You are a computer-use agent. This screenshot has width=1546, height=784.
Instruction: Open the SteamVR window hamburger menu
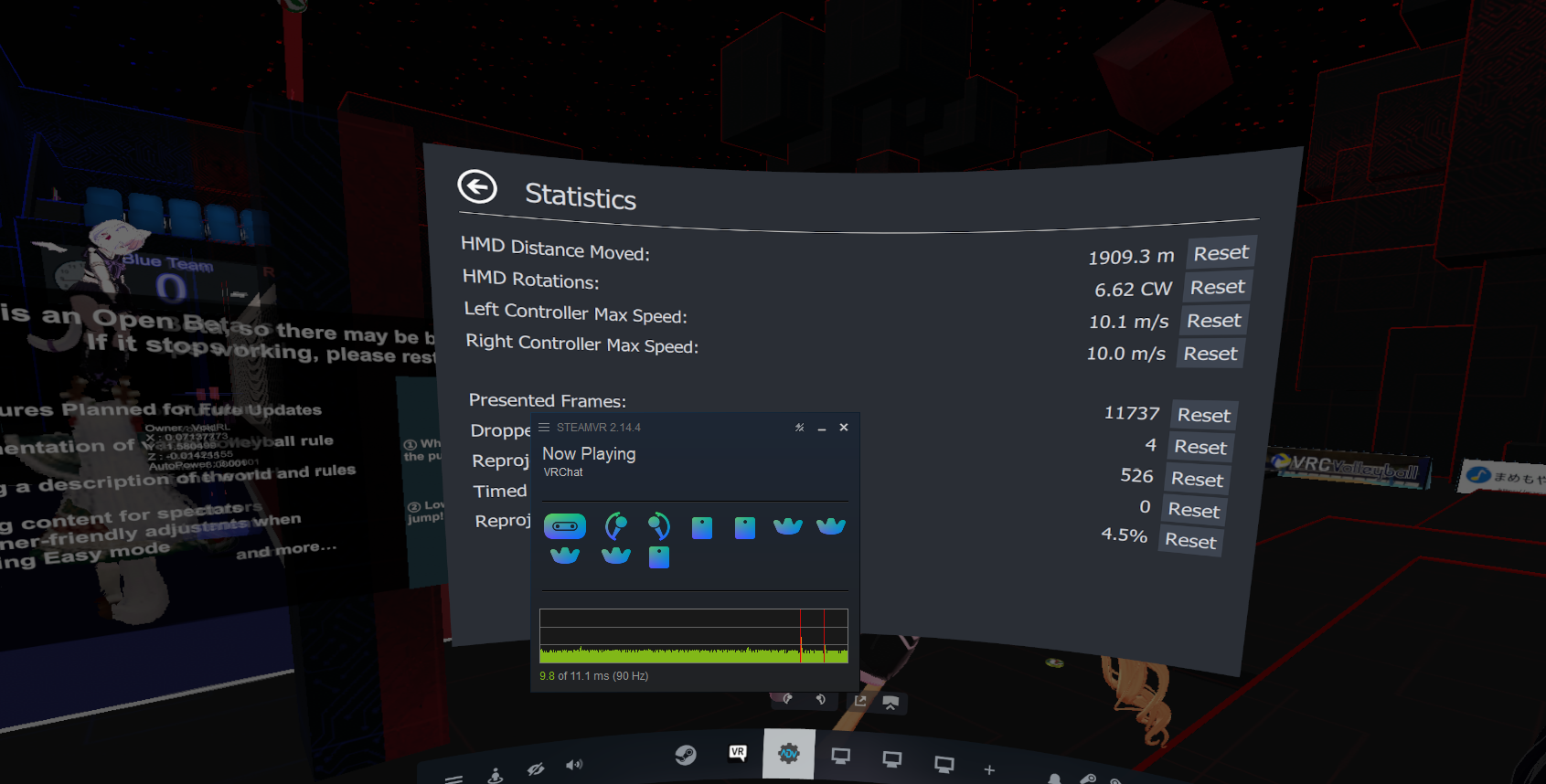(x=544, y=428)
